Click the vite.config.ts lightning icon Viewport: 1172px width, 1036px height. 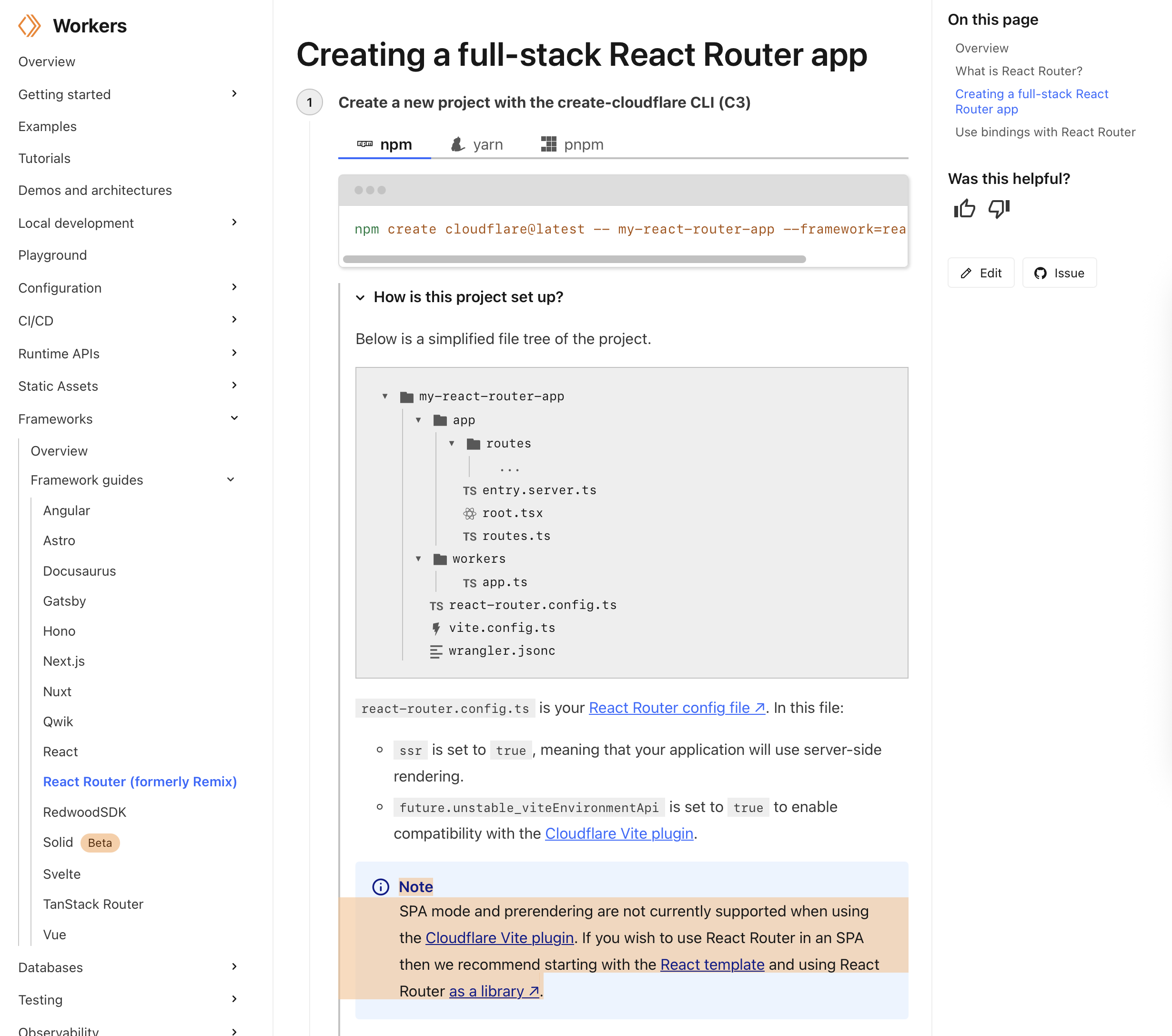436,628
